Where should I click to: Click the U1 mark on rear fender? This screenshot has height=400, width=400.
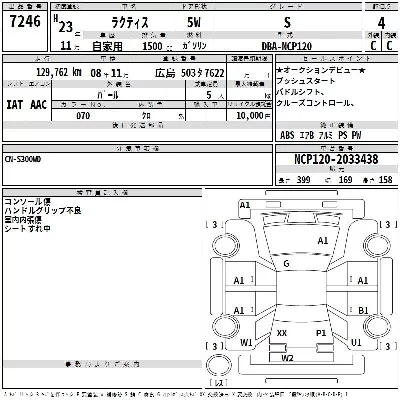(x=356, y=342)
